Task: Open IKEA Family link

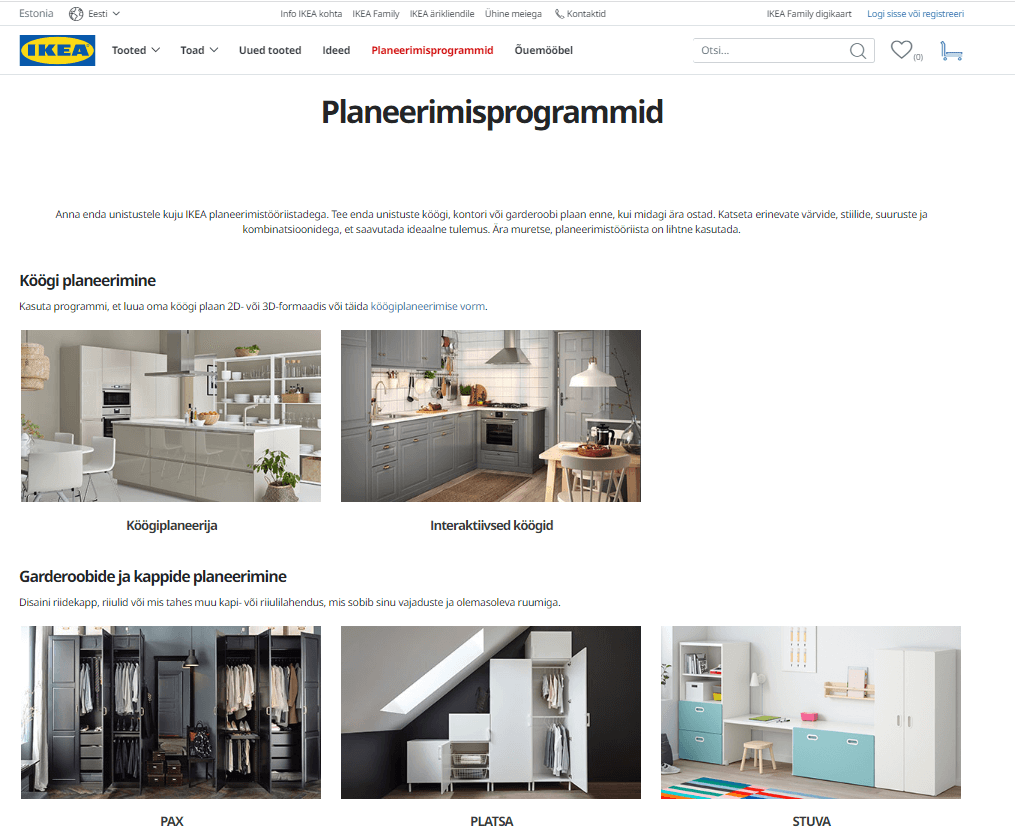Action: pos(376,14)
